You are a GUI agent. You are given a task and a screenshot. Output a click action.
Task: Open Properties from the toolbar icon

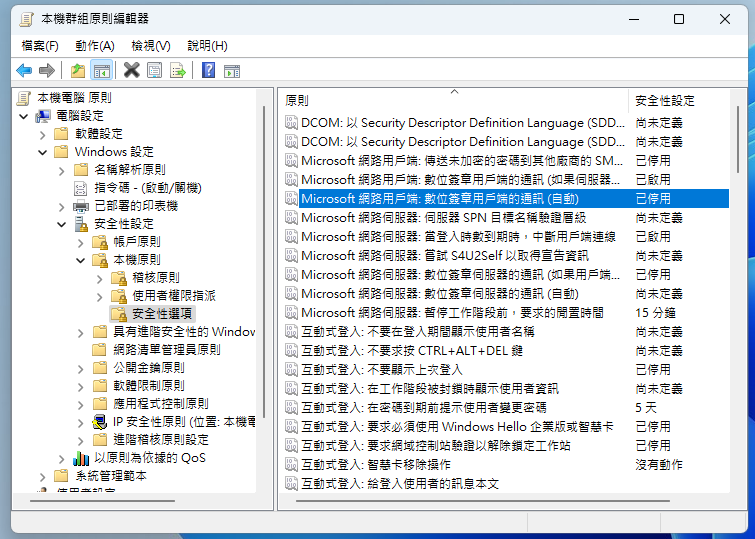click(x=155, y=71)
